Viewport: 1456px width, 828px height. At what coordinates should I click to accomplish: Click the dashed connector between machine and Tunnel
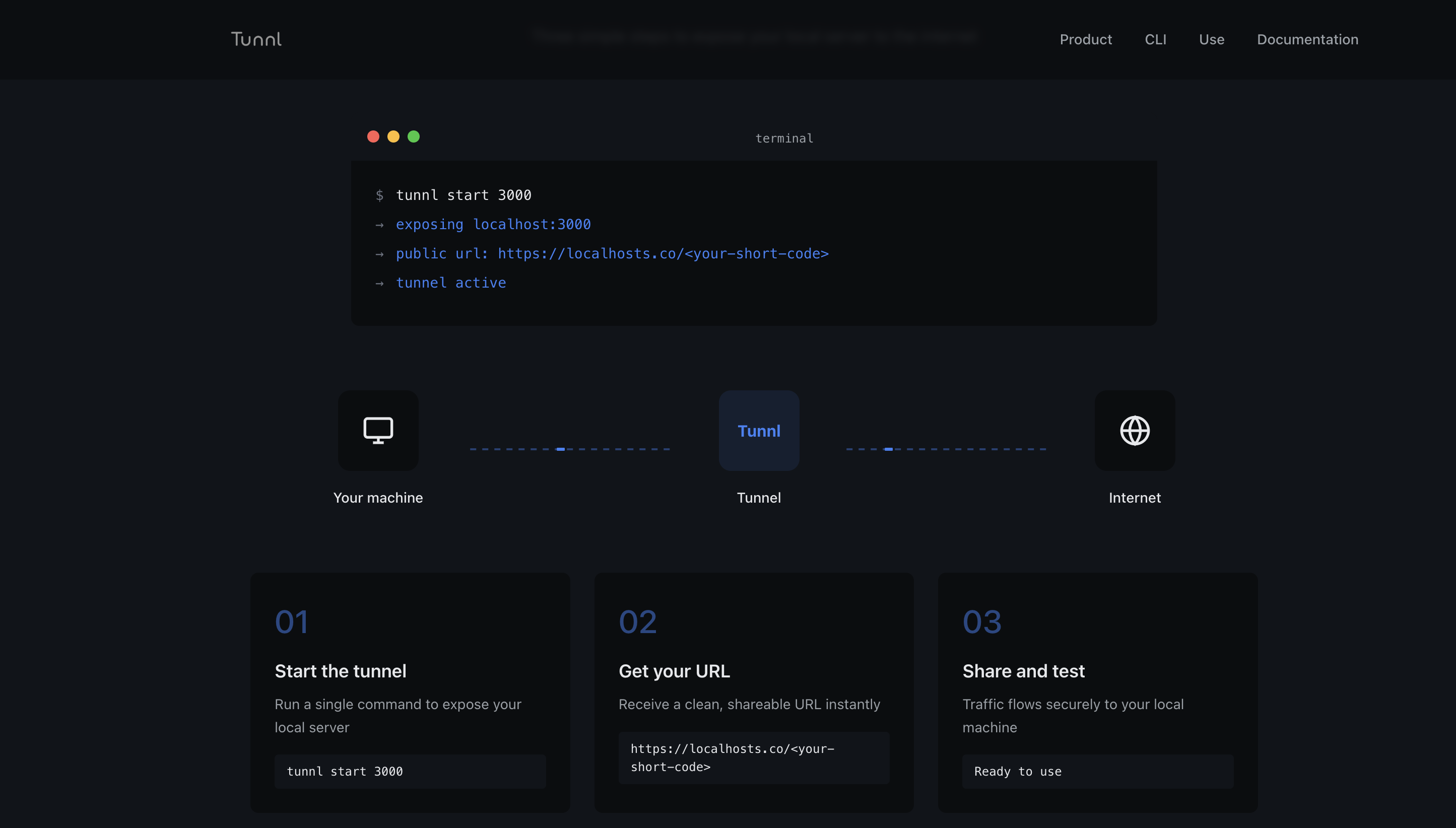(569, 448)
